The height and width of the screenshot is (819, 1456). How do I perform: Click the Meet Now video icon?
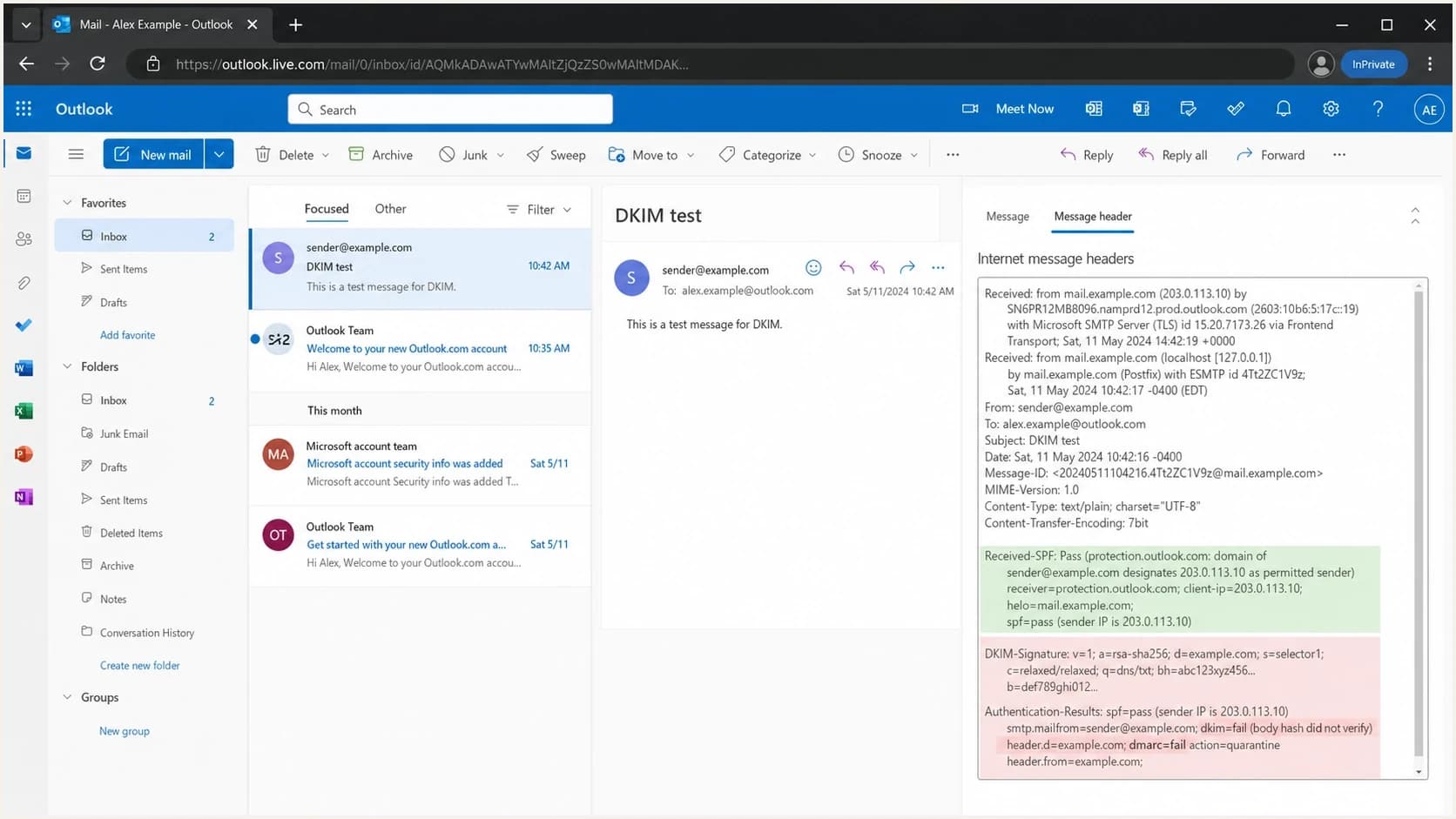pos(970,109)
